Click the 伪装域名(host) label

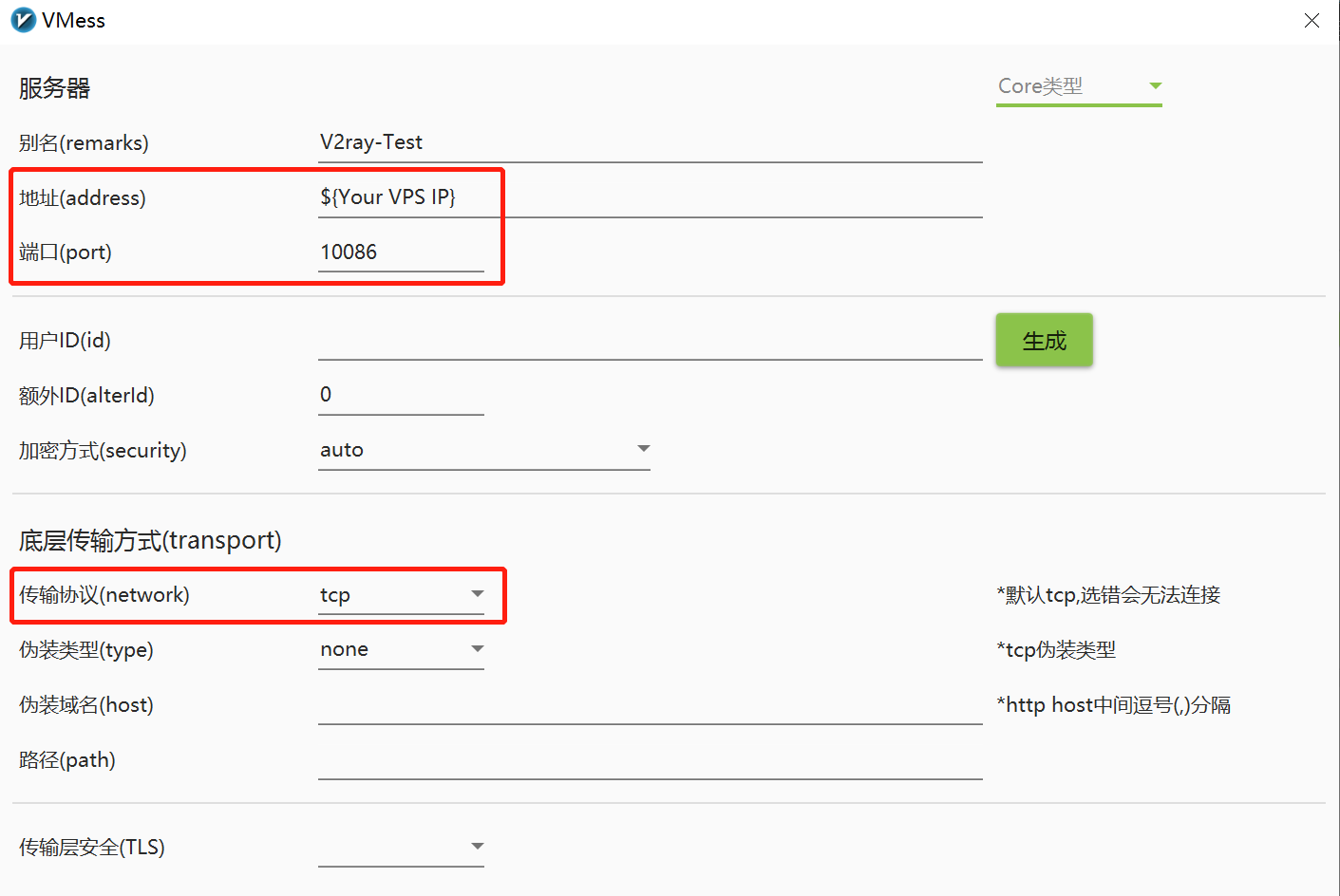(85, 705)
